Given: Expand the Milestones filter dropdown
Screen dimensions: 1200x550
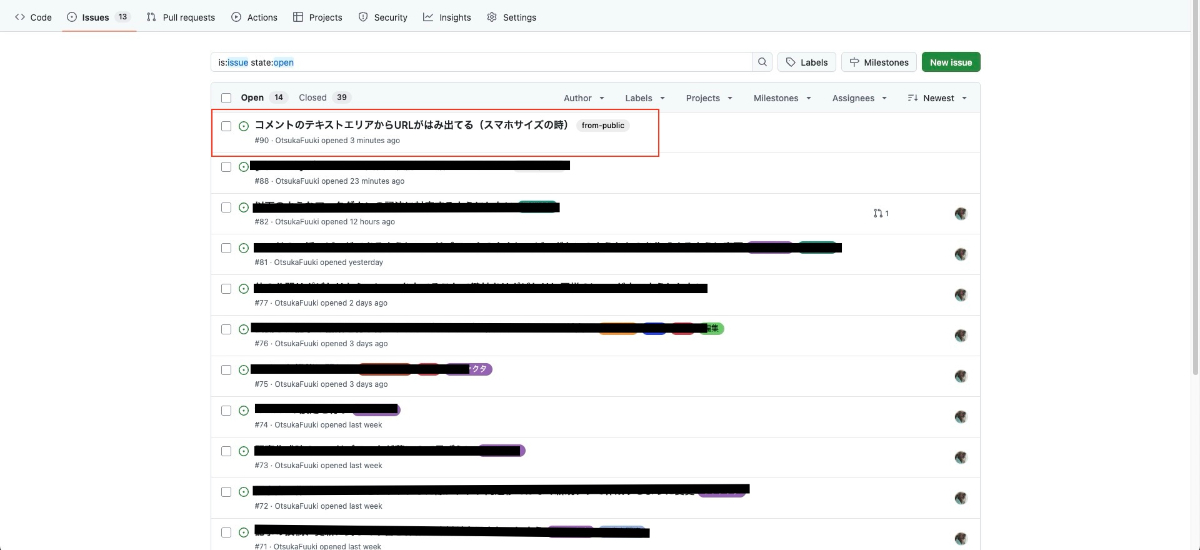Looking at the screenshot, I should pos(782,98).
